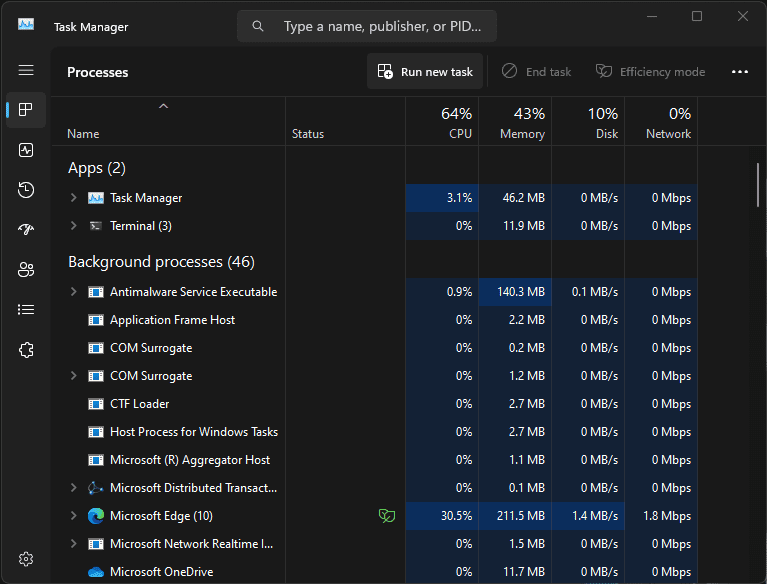Open the Users sidebar icon
Screen dimensions: 767x584
point(26,270)
